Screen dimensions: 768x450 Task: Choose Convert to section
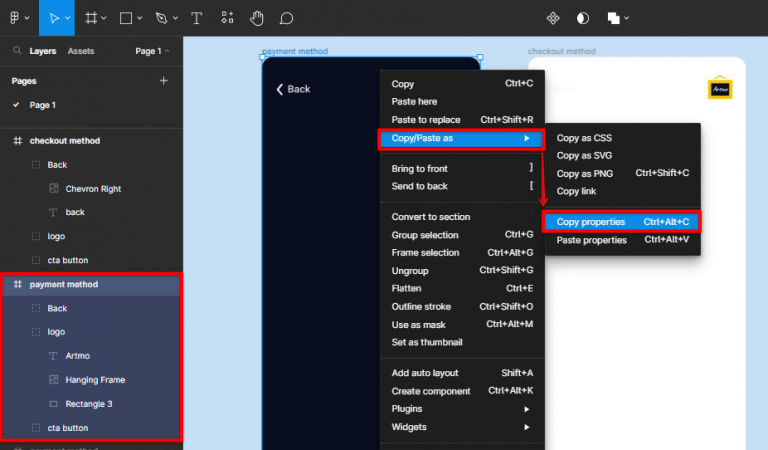(462, 216)
